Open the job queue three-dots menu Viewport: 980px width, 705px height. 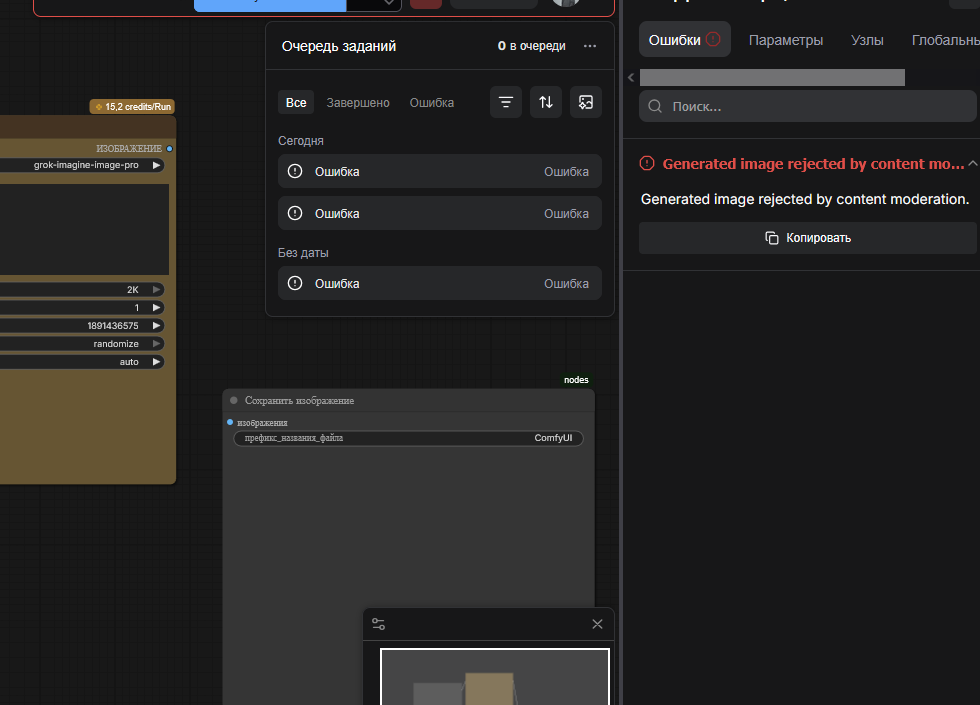(589, 46)
